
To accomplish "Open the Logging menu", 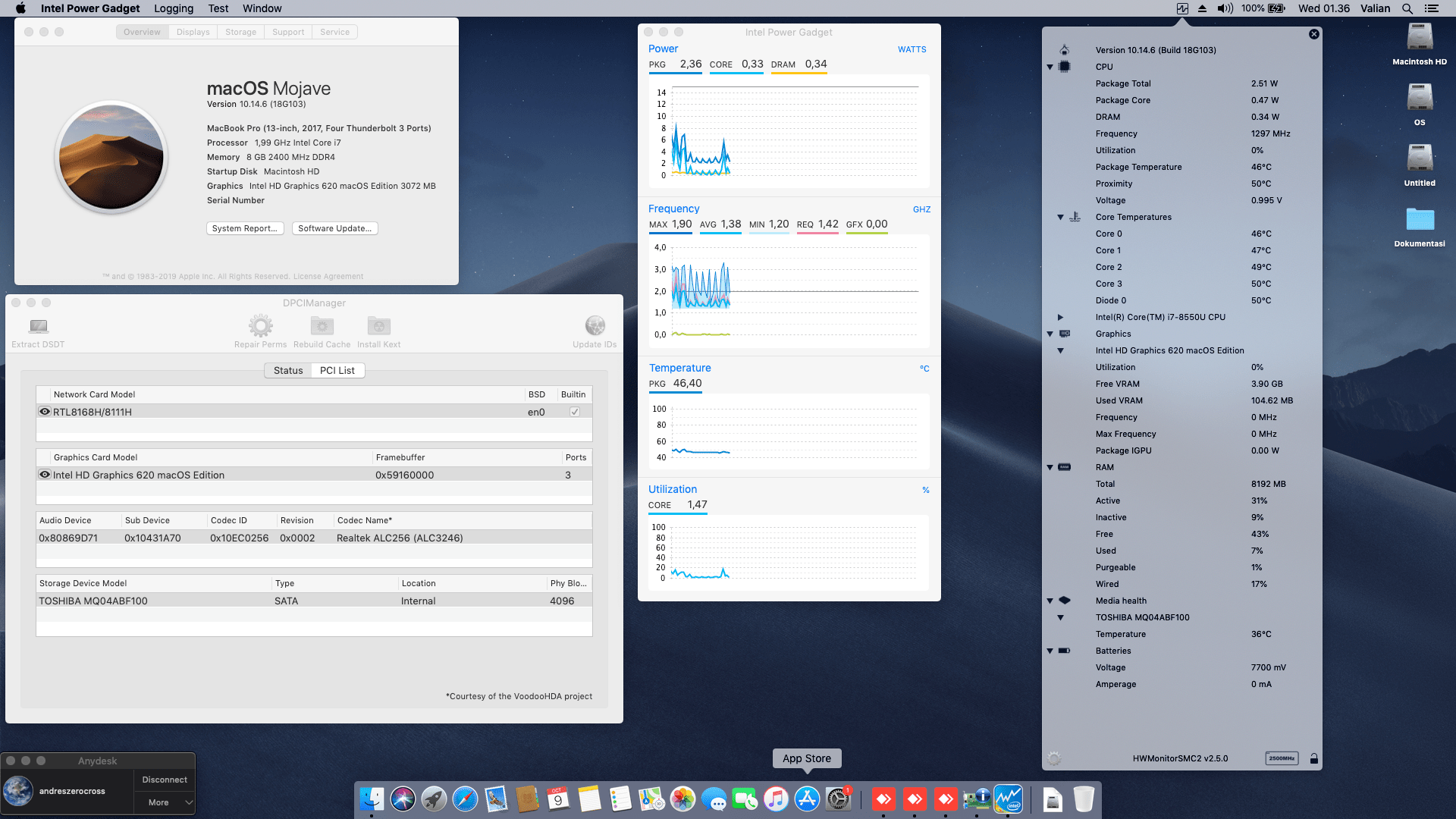I will click(x=173, y=8).
